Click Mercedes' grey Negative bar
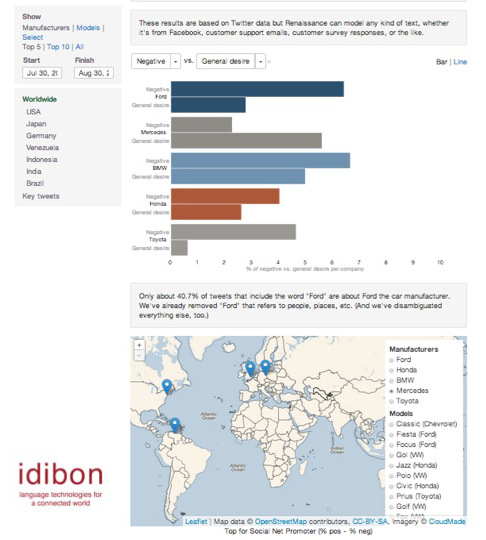This screenshot has width=486, height=540. click(x=201, y=125)
